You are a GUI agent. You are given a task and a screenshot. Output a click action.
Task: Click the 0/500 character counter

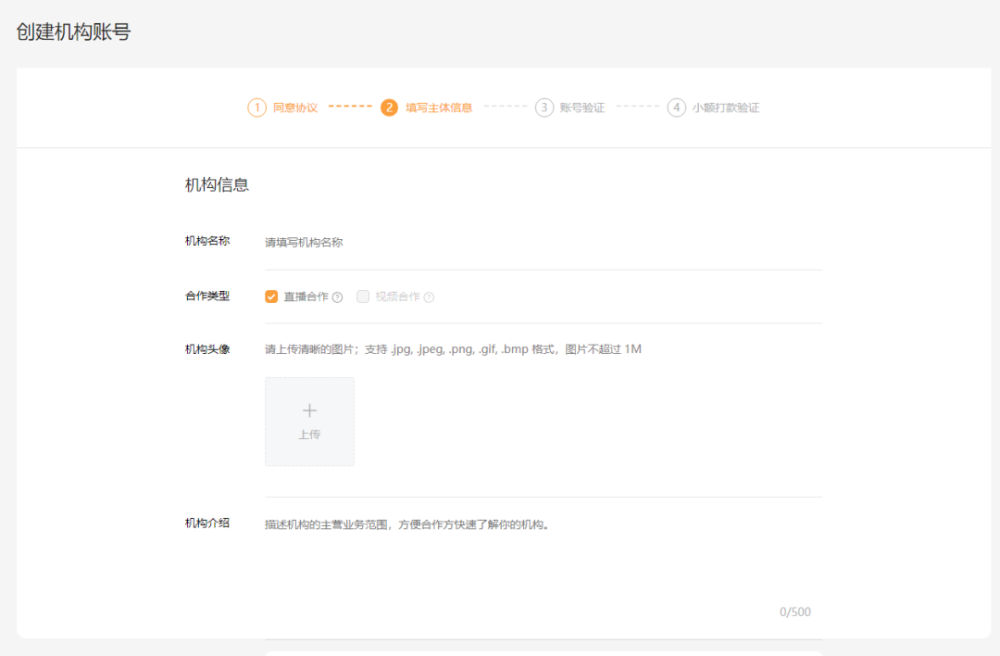coord(796,611)
